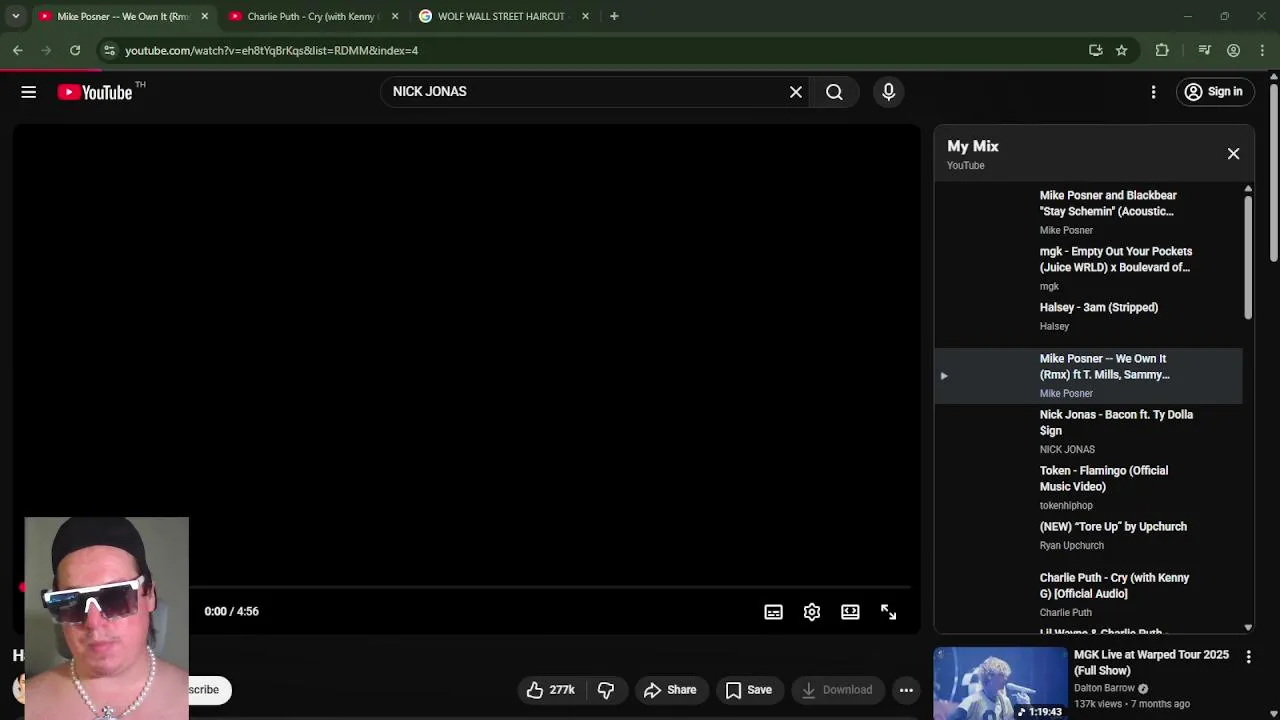Screen dimensions: 1280x720
Task: Open the player settings gear
Action: (x=812, y=612)
